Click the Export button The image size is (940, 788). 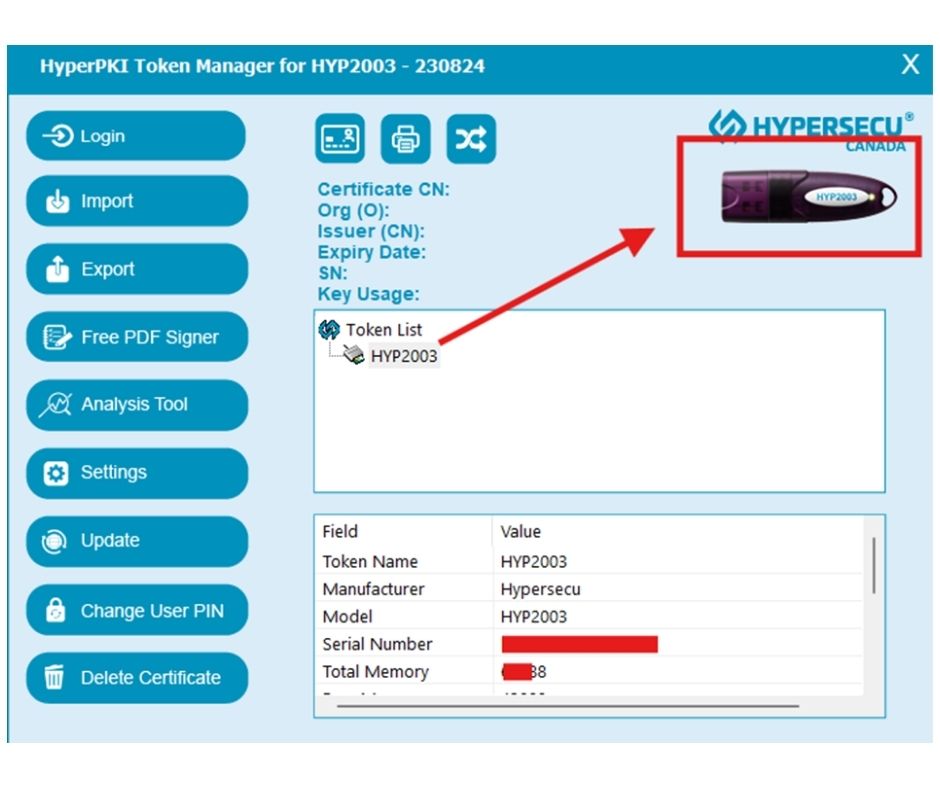[x=137, y=269]
